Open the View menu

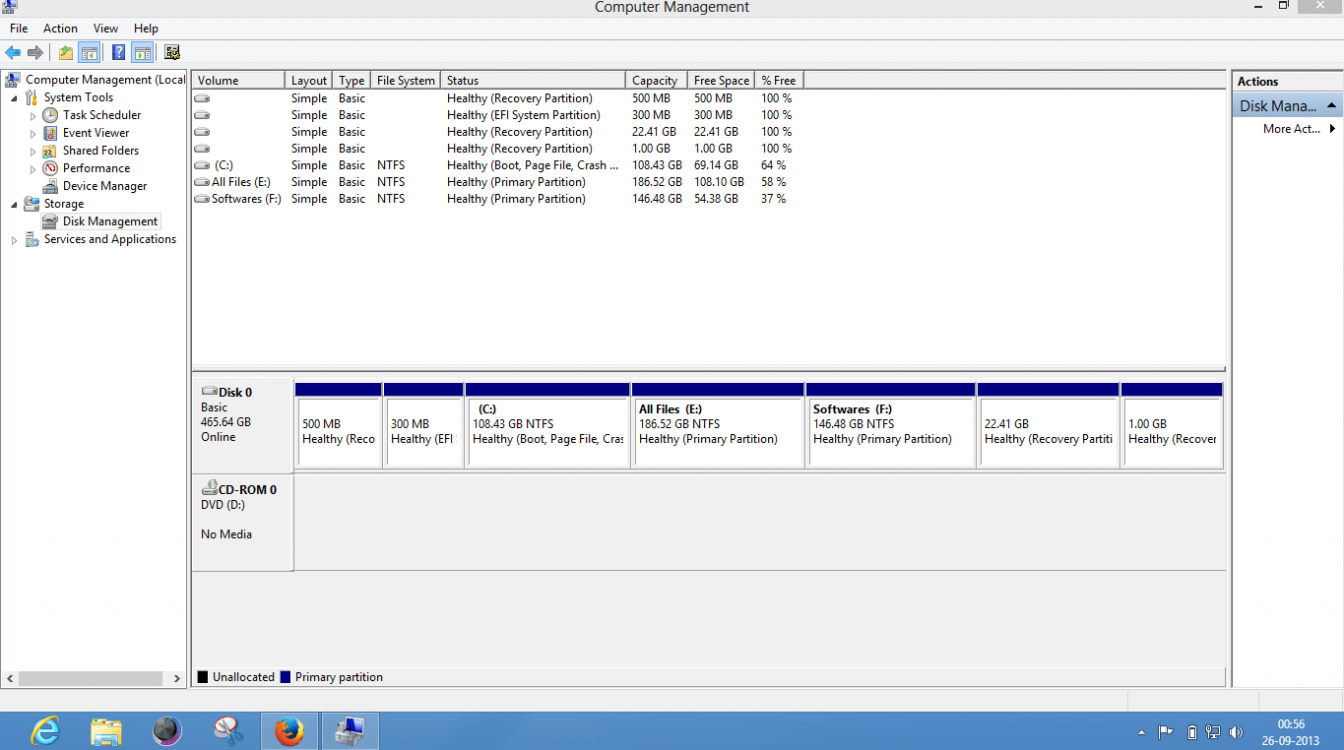[x=105, y=28]
